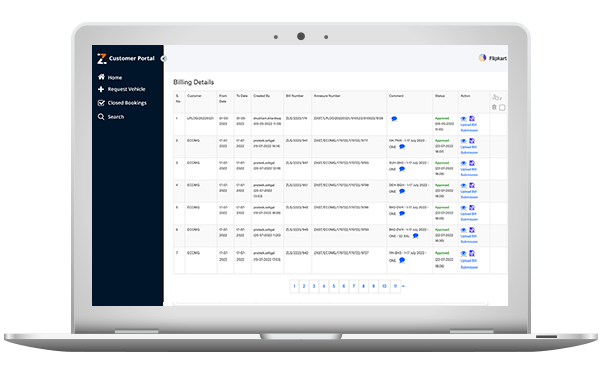Click the file icon in row 7 actions

point(472,253)
